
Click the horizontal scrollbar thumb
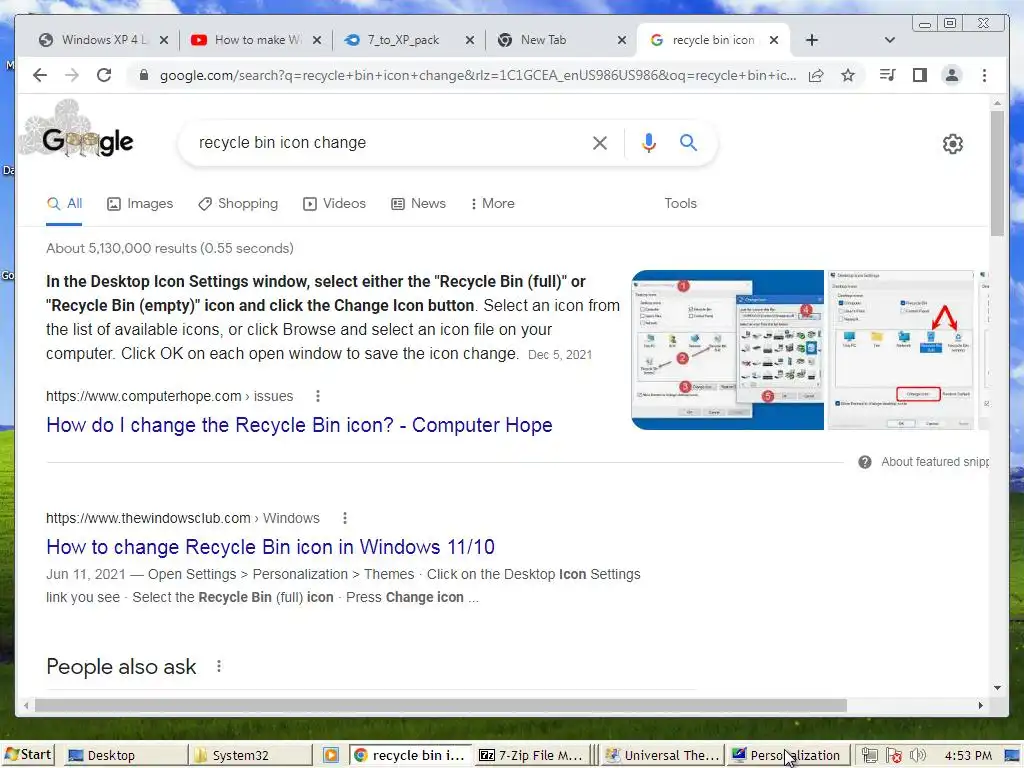click(x=441, y=705)
